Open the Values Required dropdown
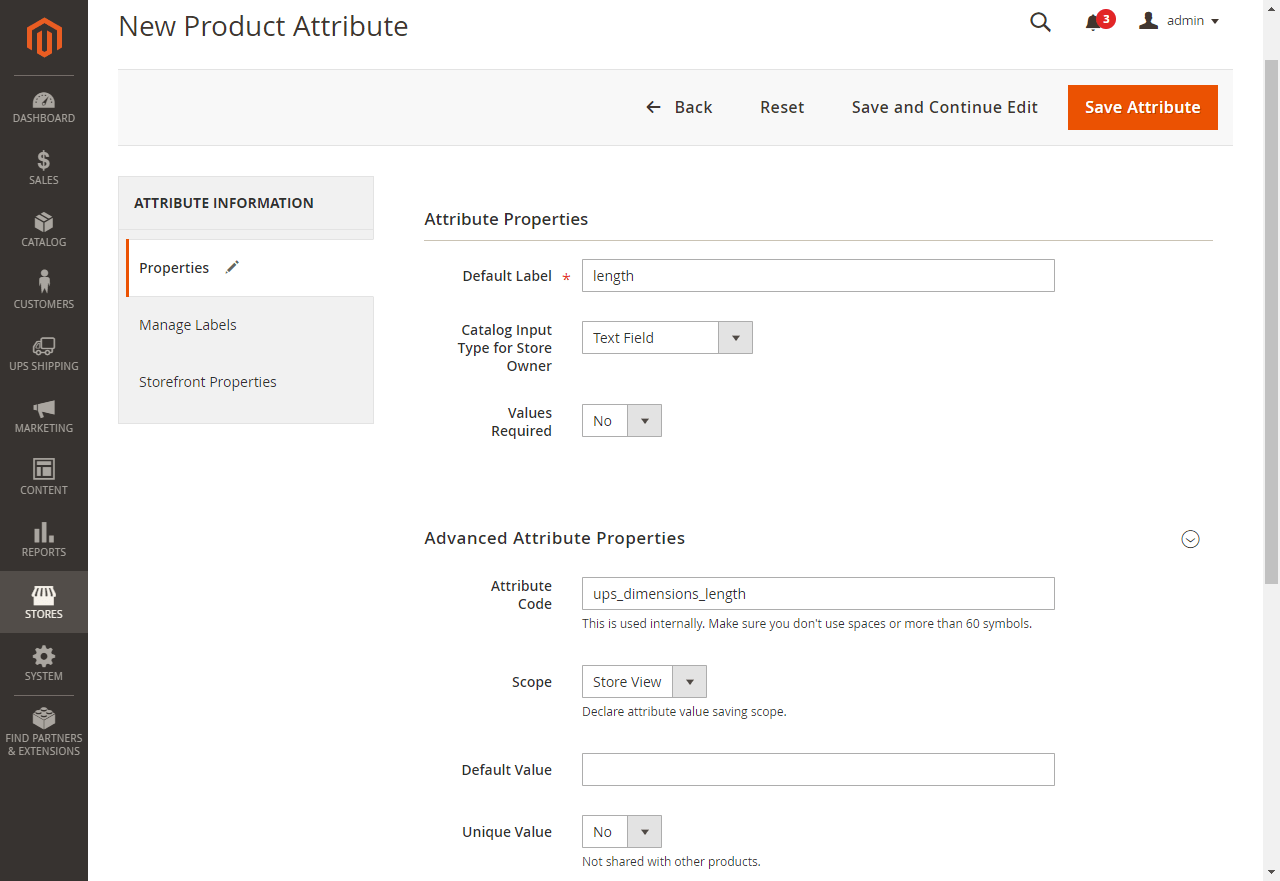 click(x=645, y=420)
